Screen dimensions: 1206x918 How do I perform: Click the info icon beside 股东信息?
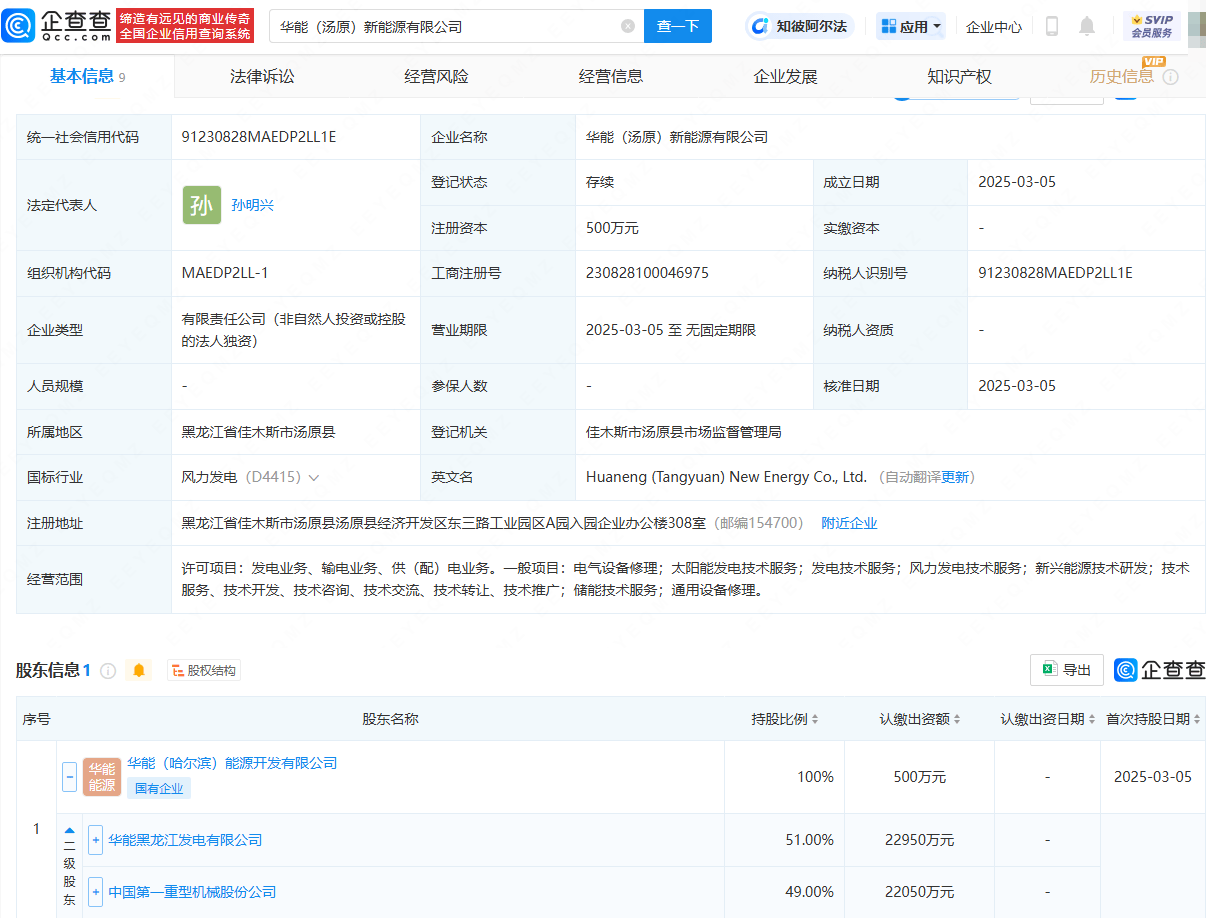tap(108, 671)
